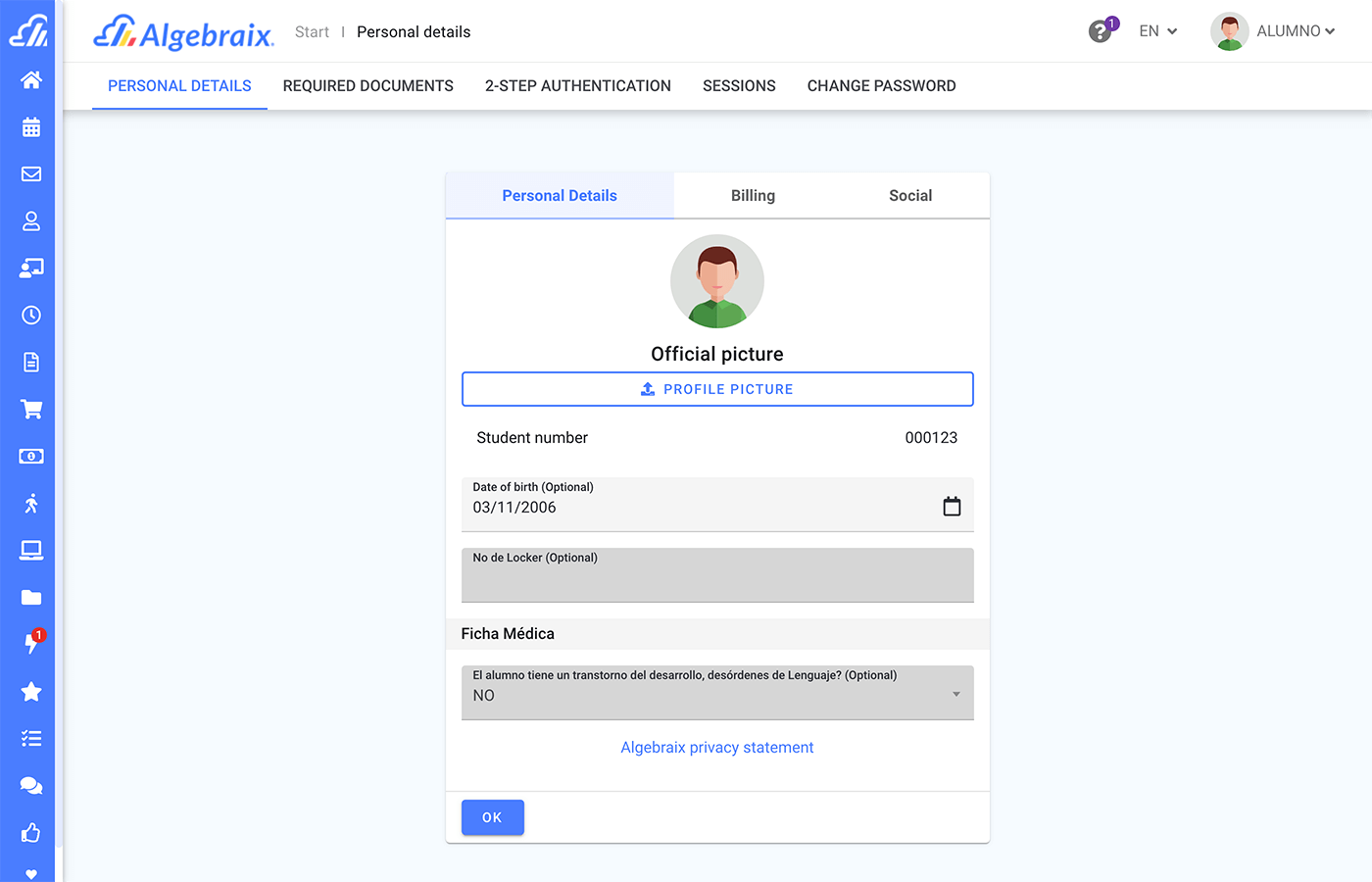Open the folder icon in sidebar

click(x=31, y=598)
